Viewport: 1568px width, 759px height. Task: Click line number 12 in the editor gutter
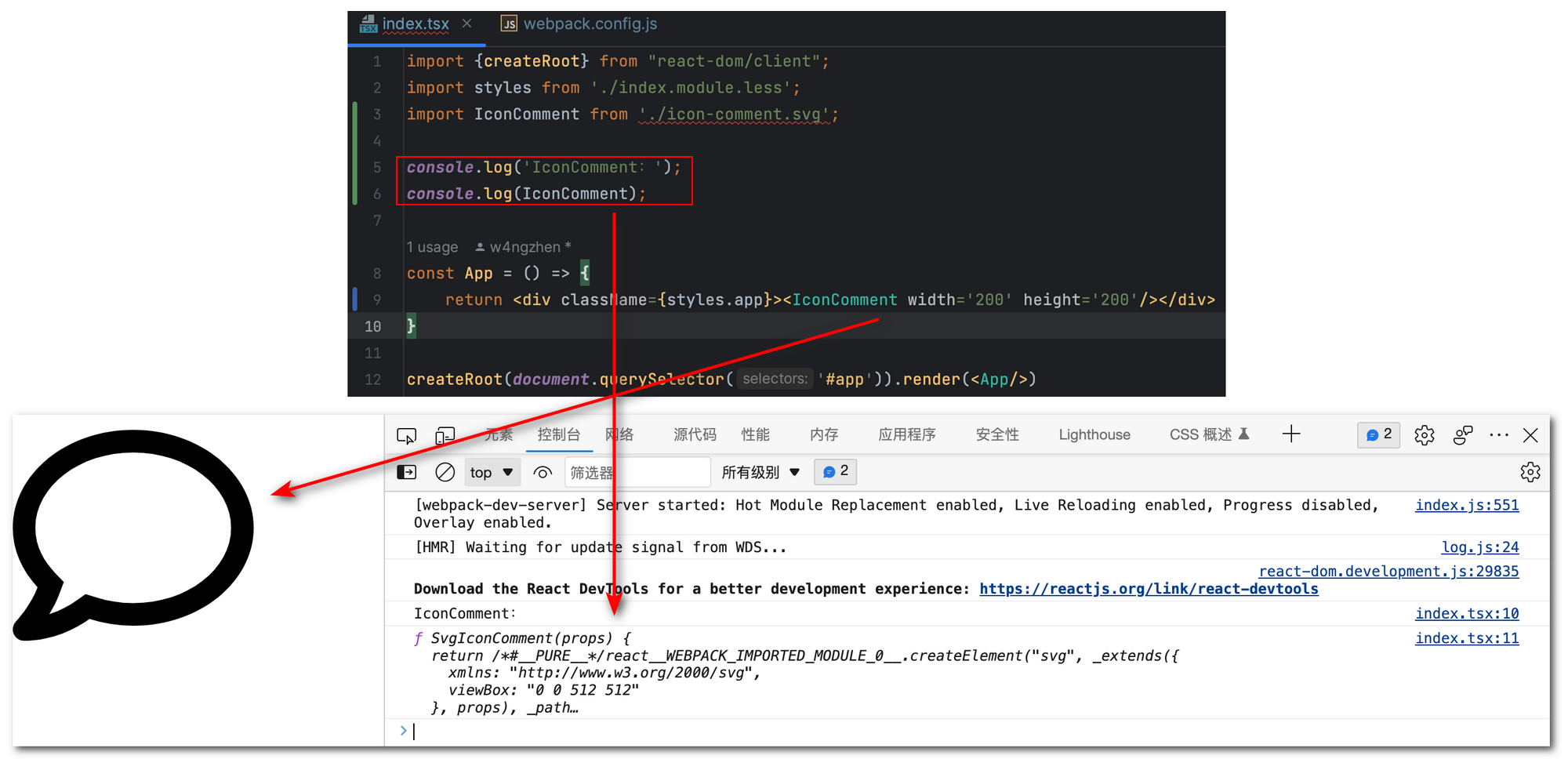pos(373,379)
